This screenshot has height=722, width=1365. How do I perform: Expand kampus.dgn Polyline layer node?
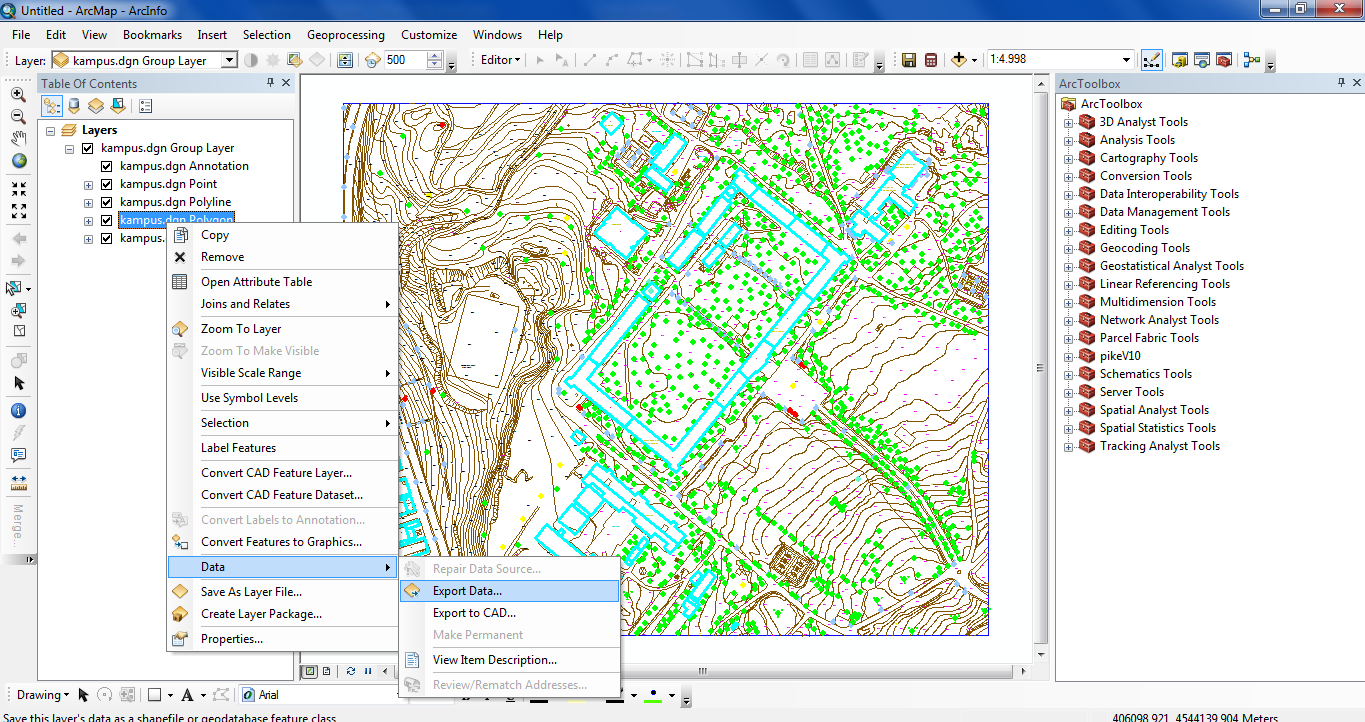88,202
